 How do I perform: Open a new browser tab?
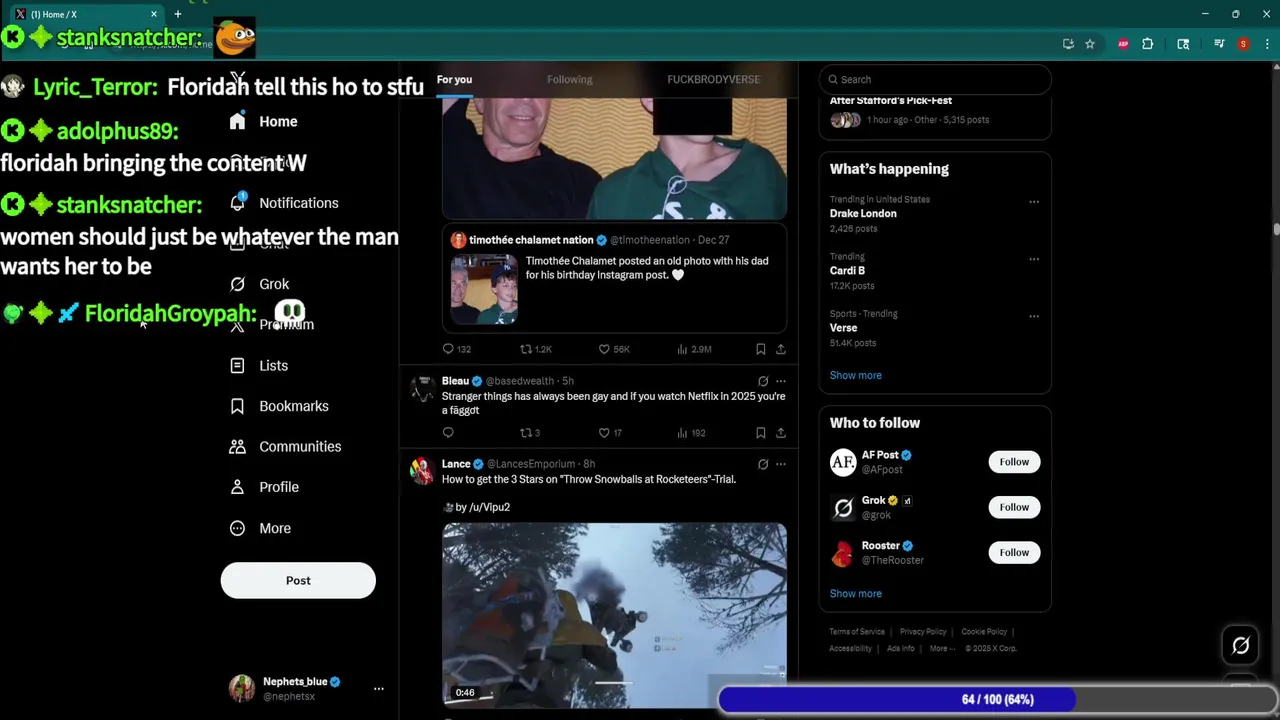tap(178, 14)
